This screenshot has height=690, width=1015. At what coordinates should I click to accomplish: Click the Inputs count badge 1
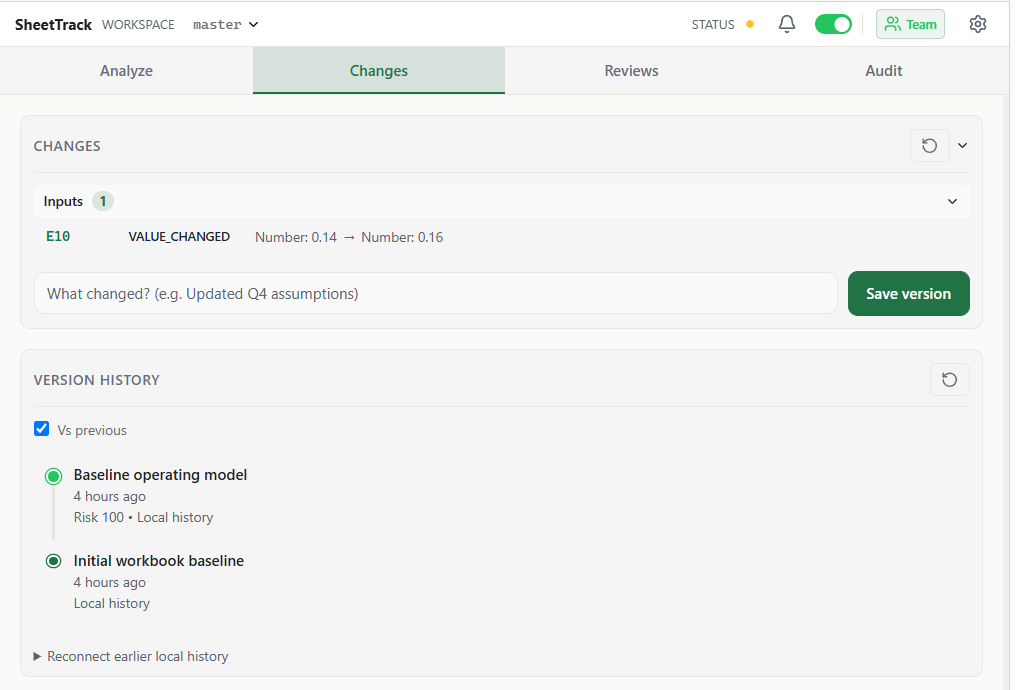pyautogui.click(x=103, y=201)
